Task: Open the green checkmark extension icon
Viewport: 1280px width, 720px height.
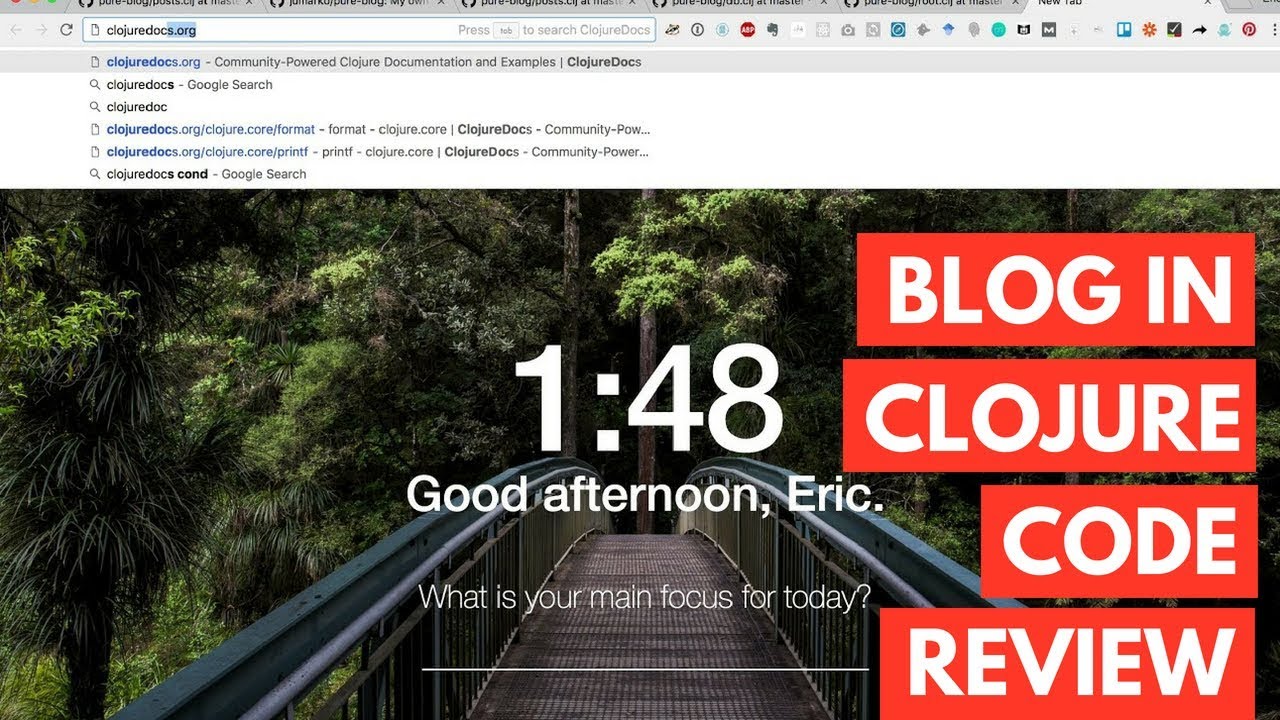Action: [1174, 30]
